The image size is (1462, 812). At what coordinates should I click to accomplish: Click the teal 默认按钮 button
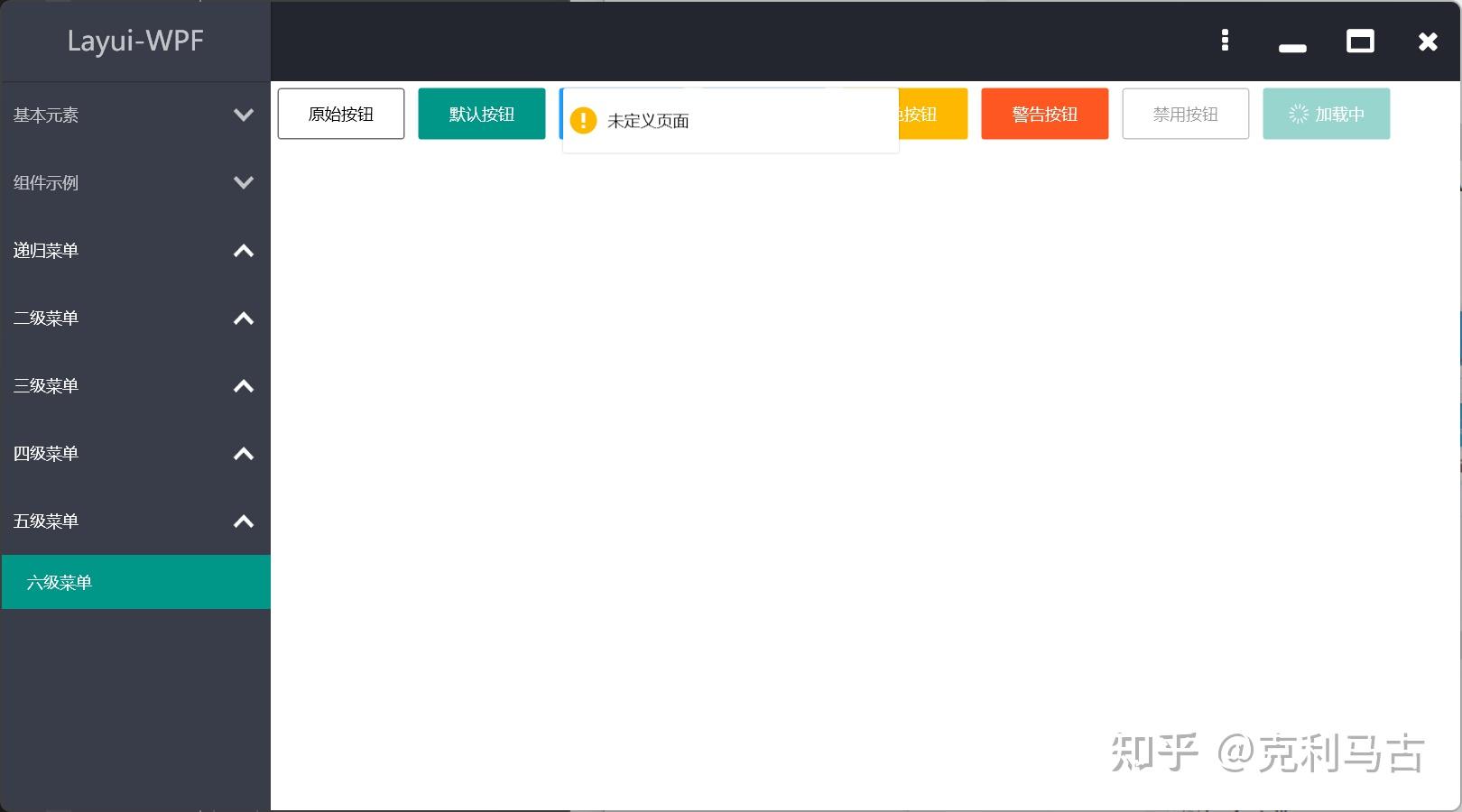click(481, 114)
